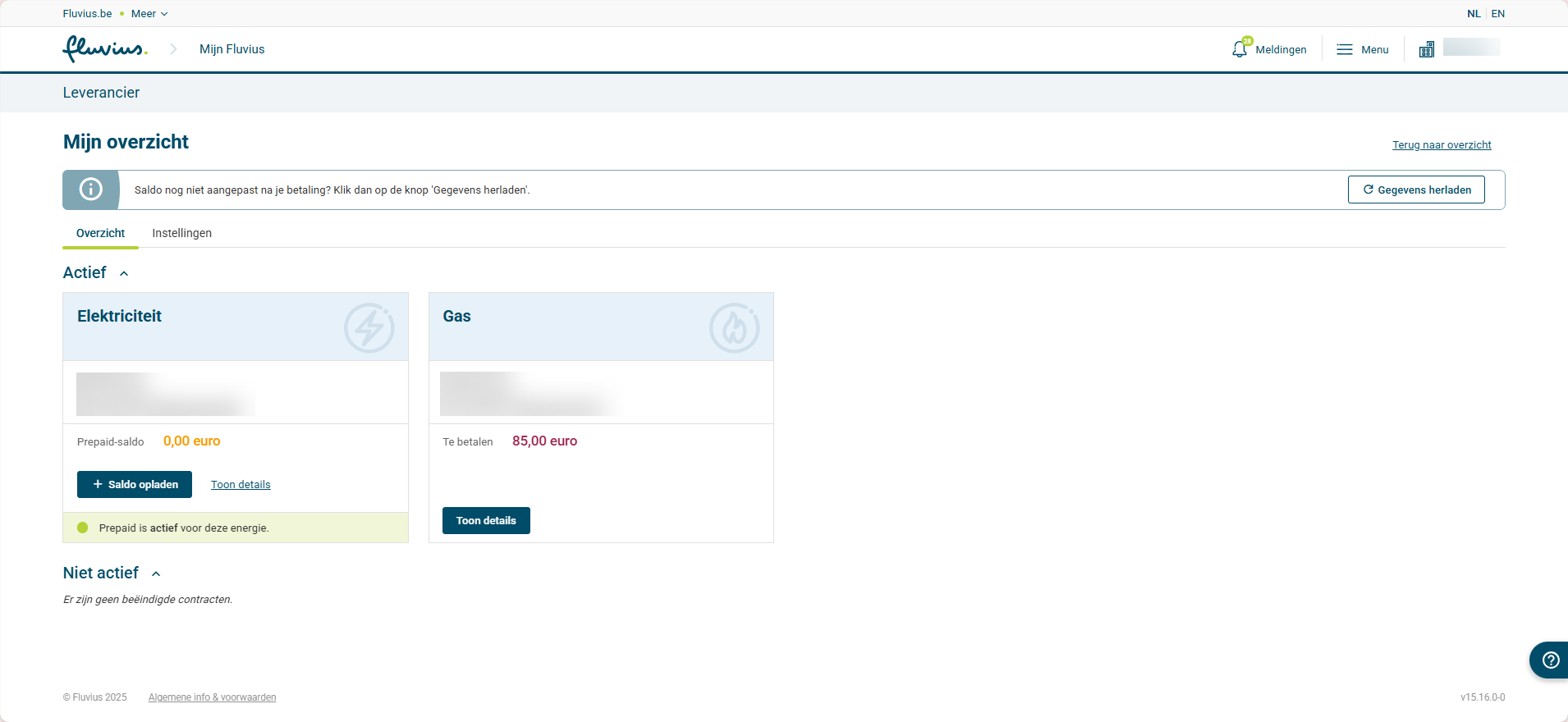Click the Elektriciteit lightning bolt icon
Screen dimensions: 1568x722
click(369, 327)
